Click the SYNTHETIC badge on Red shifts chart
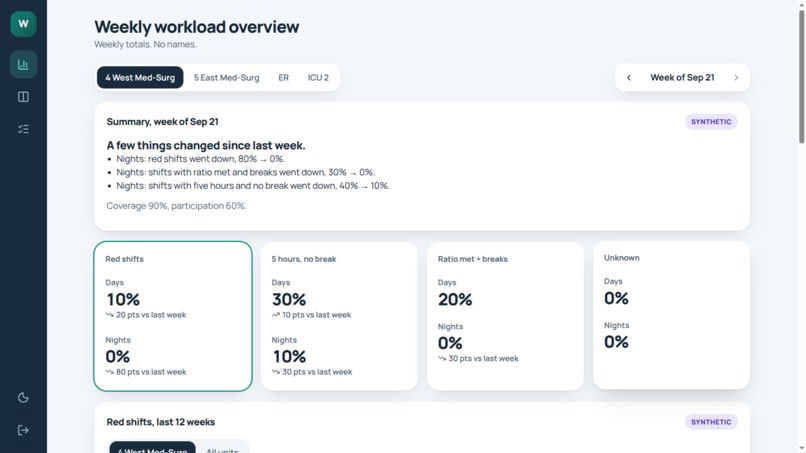This screenshot has height=453, width=806. pyautogui.click(x=711, y=422)
